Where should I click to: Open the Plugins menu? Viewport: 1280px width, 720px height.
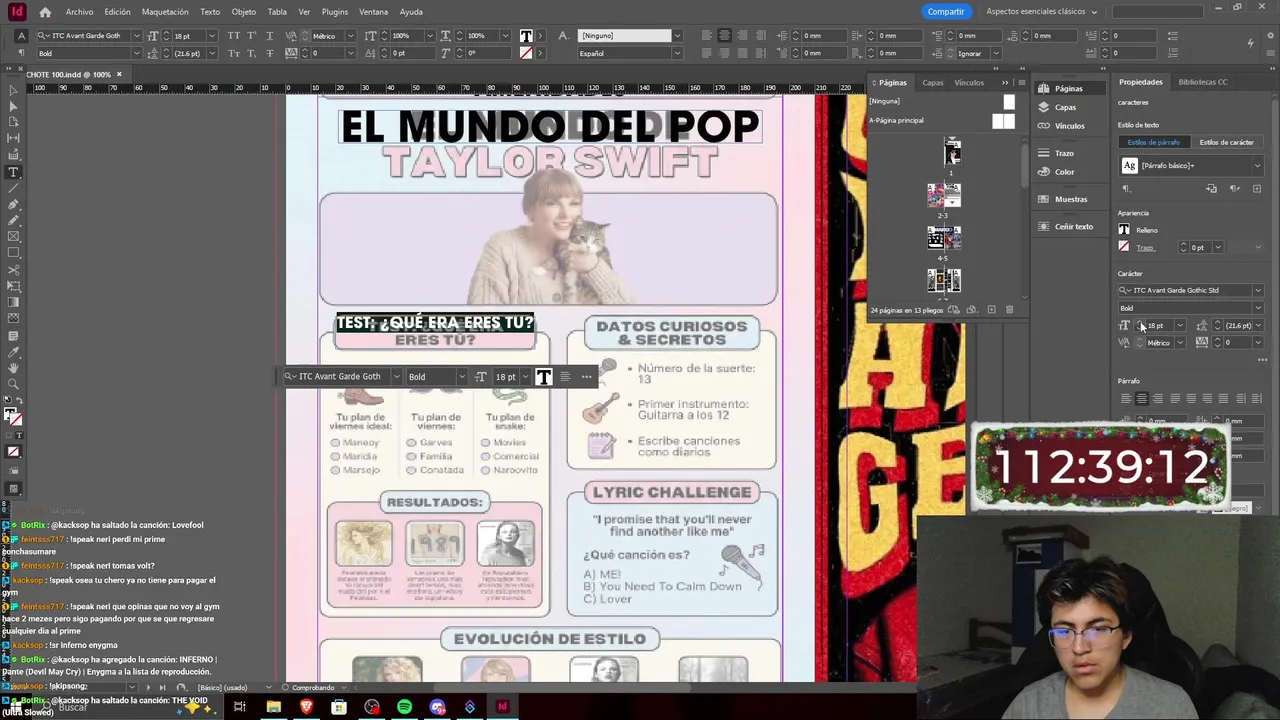pyautogui.click(x=335, y=12)
